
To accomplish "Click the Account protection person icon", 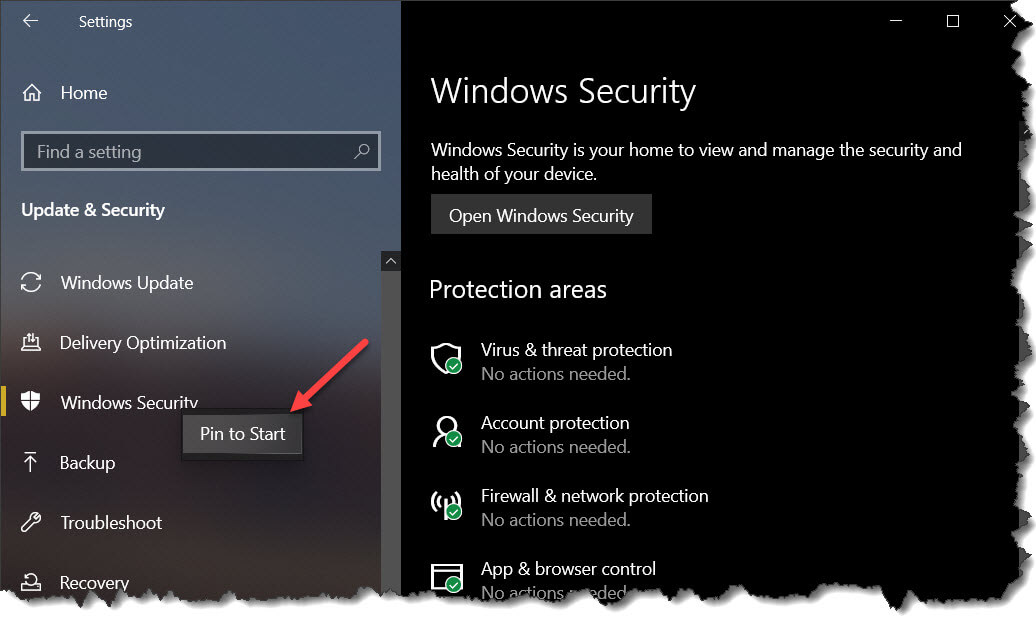I will coord(447,432).
